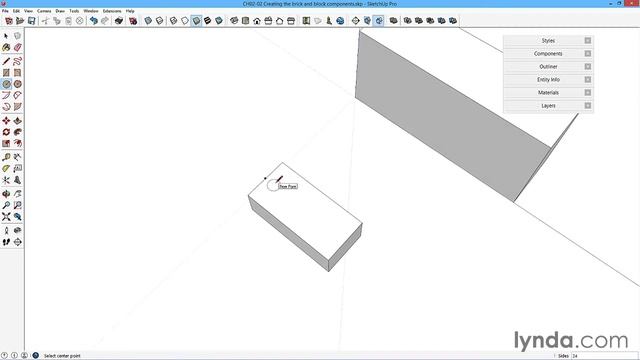Image resolution: width=640 pixels, height=360 pixels.
Task: Toggle Display Section Cuts
Action: coord(378,21)
